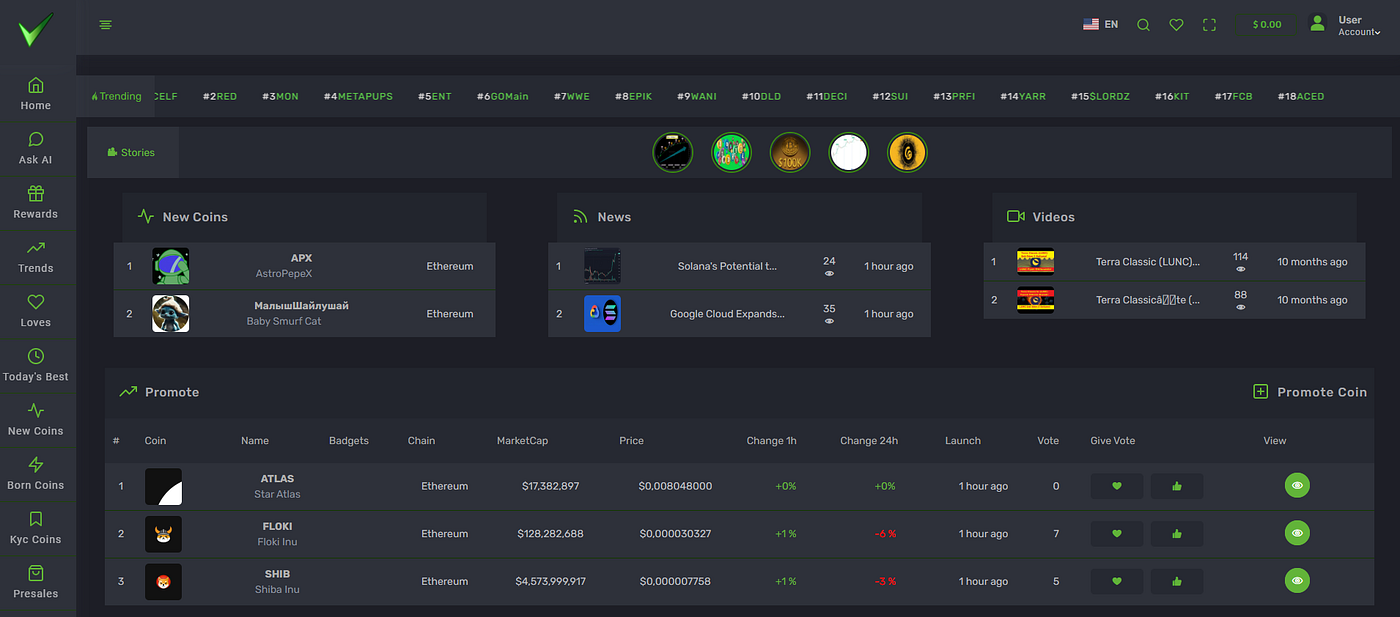The width and height of the screenshot is (1400, 617).
Task: Click the Star Atlas coin logo
Action: 163,486
